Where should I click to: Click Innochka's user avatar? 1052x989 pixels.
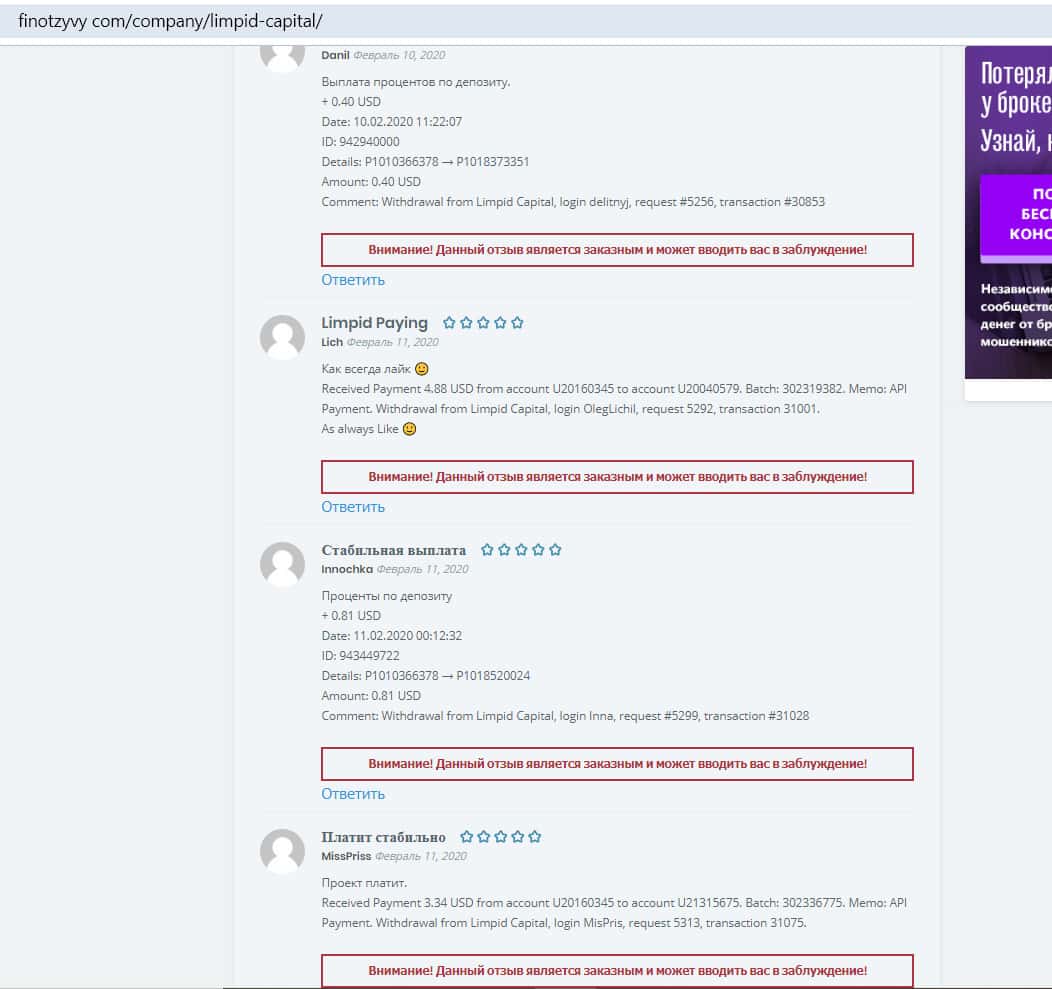pyautogui.click(x=282, y=564)
